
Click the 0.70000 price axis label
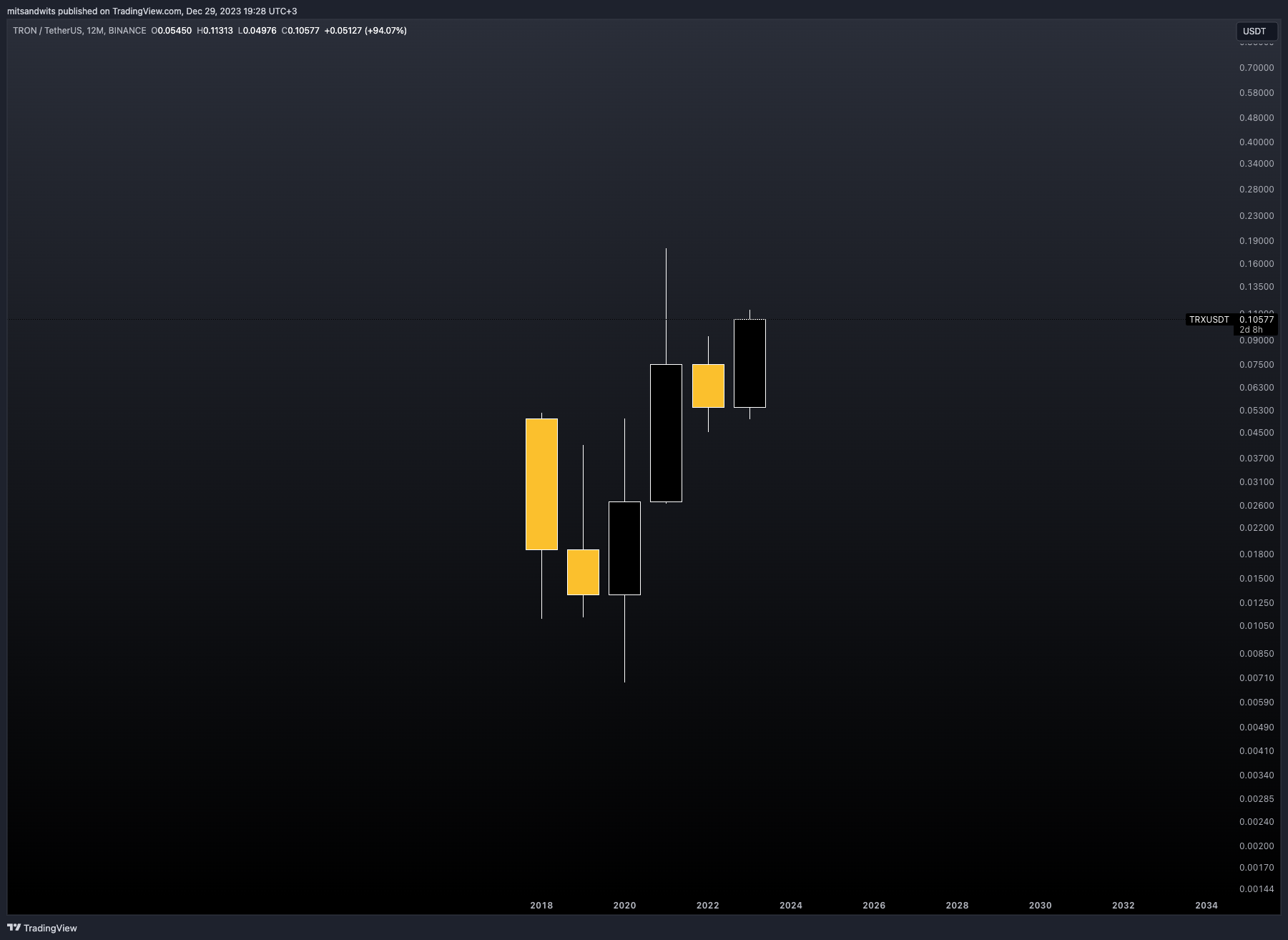coord(1257,68)
